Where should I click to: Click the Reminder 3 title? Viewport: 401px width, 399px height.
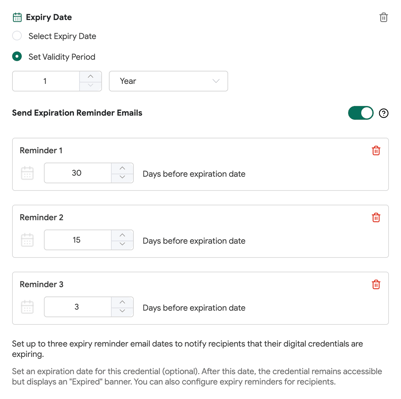pyautogui.click(x=41, y=285)
